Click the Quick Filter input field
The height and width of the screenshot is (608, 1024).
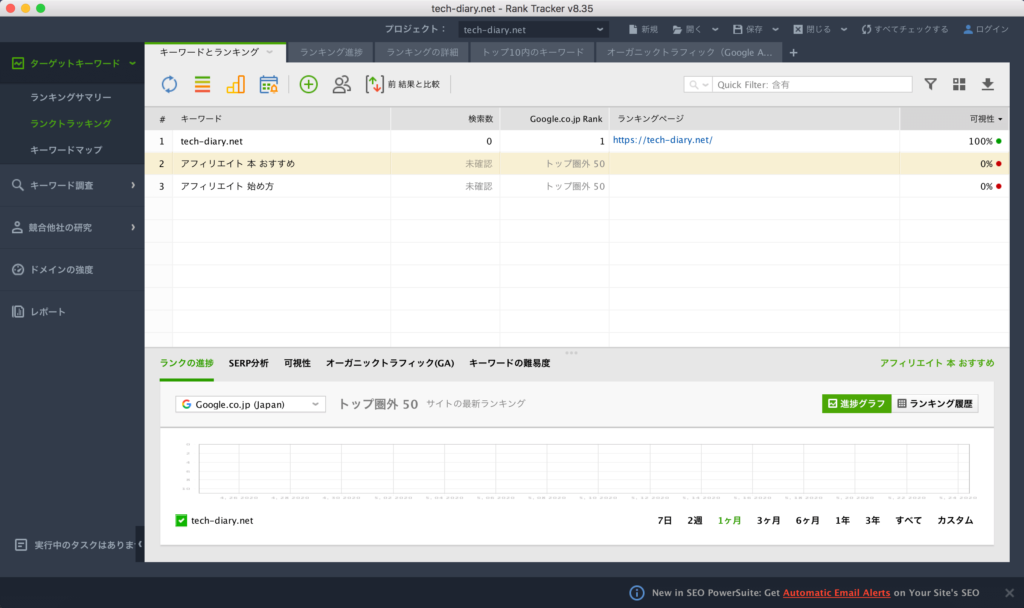(812, 85)
